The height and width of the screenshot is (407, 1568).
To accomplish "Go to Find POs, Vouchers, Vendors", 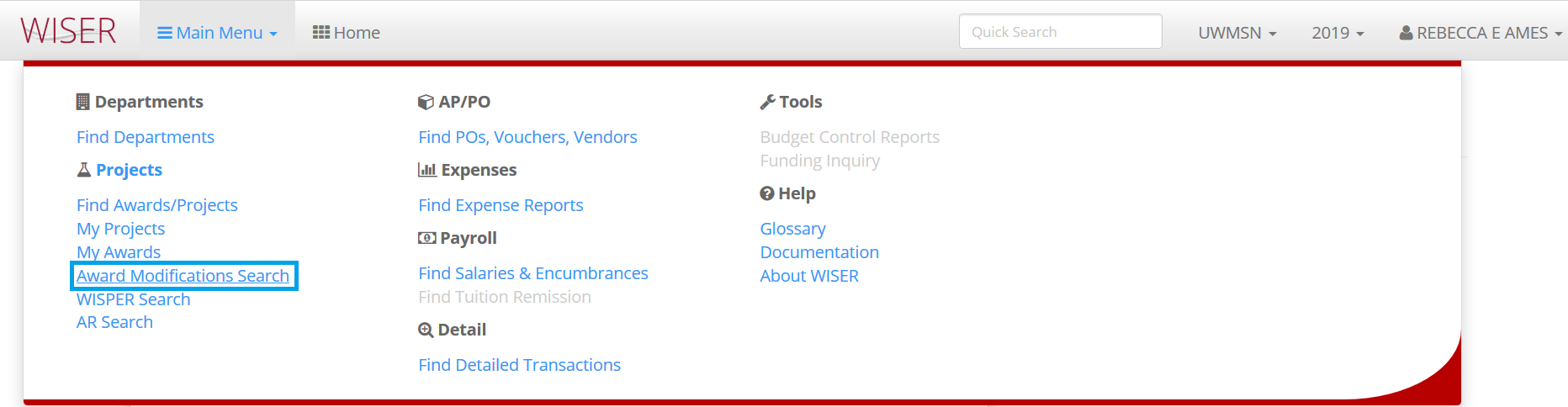I will (527, 137).
